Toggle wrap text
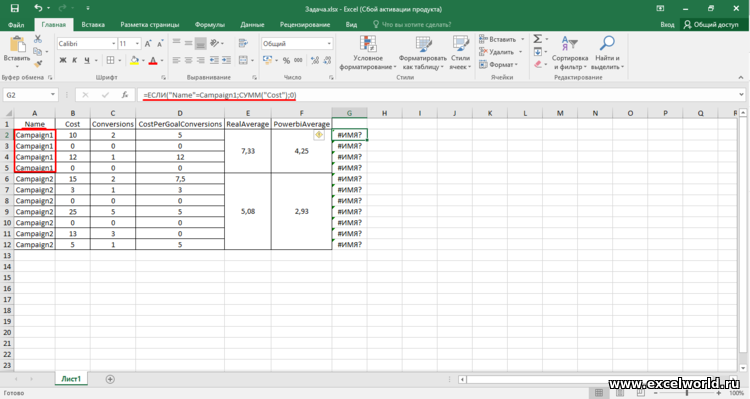Viewport: 750px width, 399px height. point(243,44)
